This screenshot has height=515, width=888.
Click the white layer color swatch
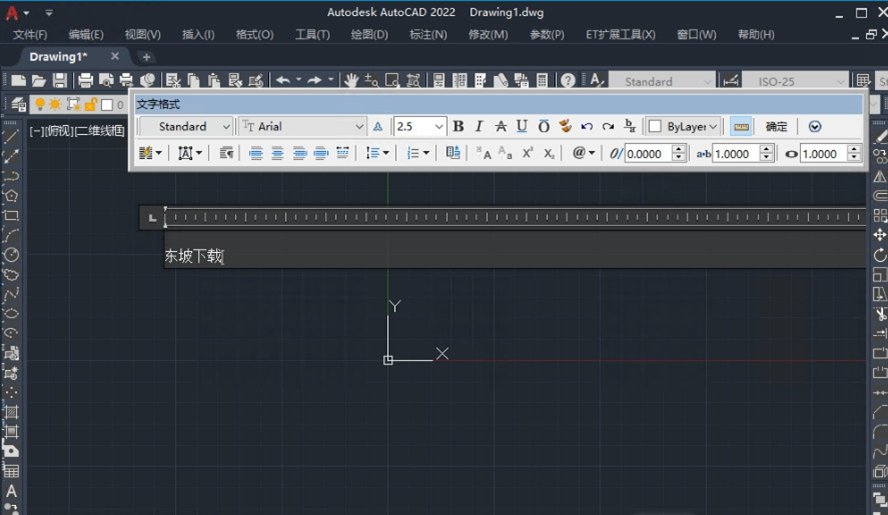coord(106,105)
